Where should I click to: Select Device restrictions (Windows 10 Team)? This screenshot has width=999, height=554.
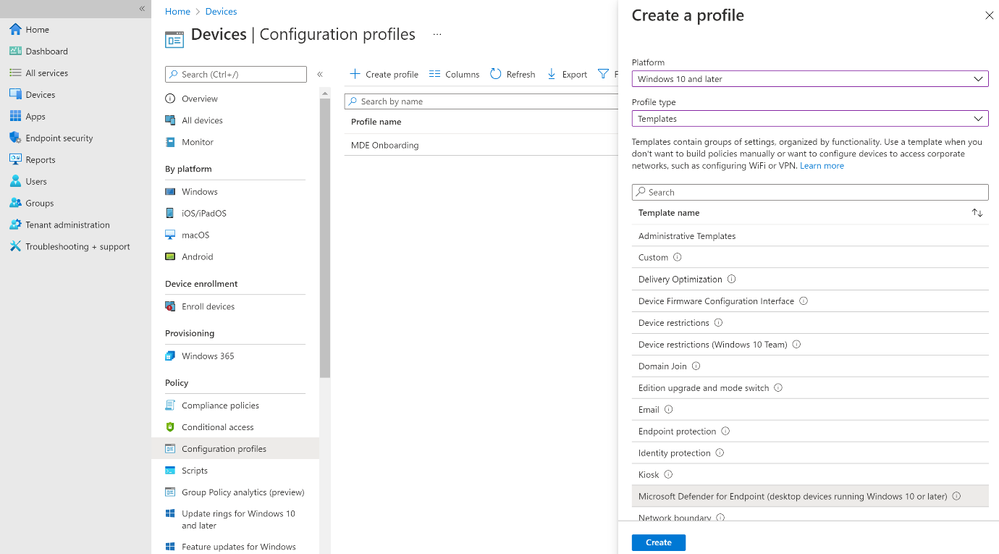point(810,344)
